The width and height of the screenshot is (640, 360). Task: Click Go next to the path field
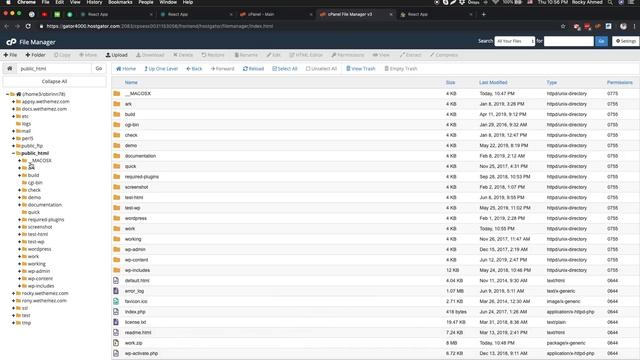coord(99,69)
